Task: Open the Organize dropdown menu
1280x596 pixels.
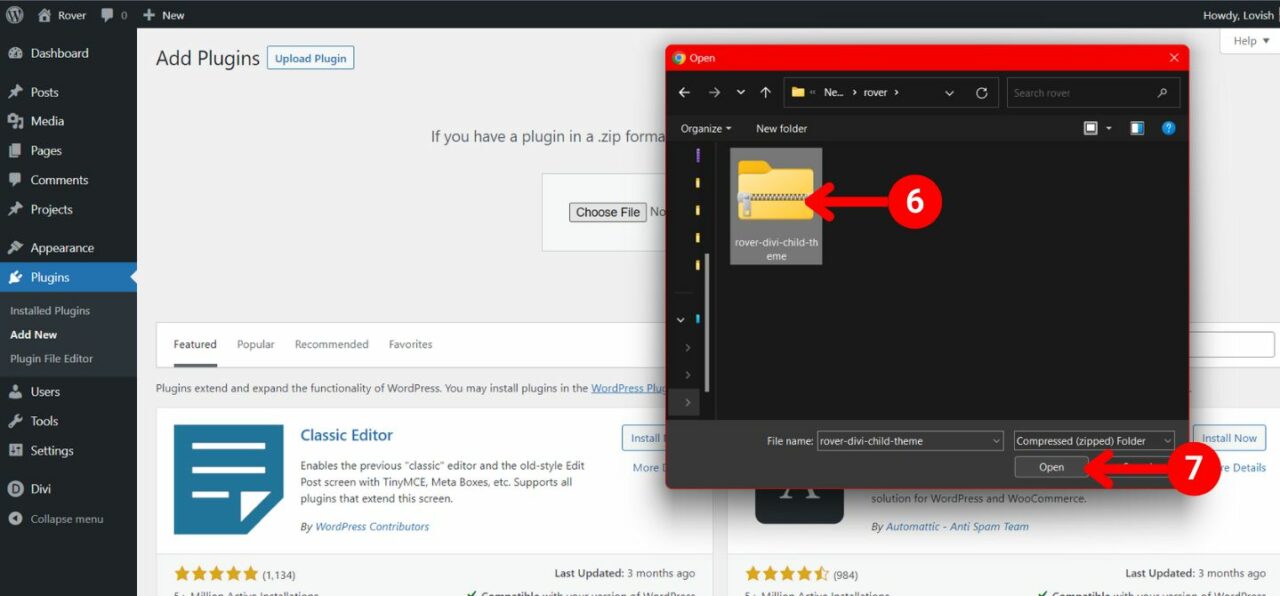Action: click(706, 128)
